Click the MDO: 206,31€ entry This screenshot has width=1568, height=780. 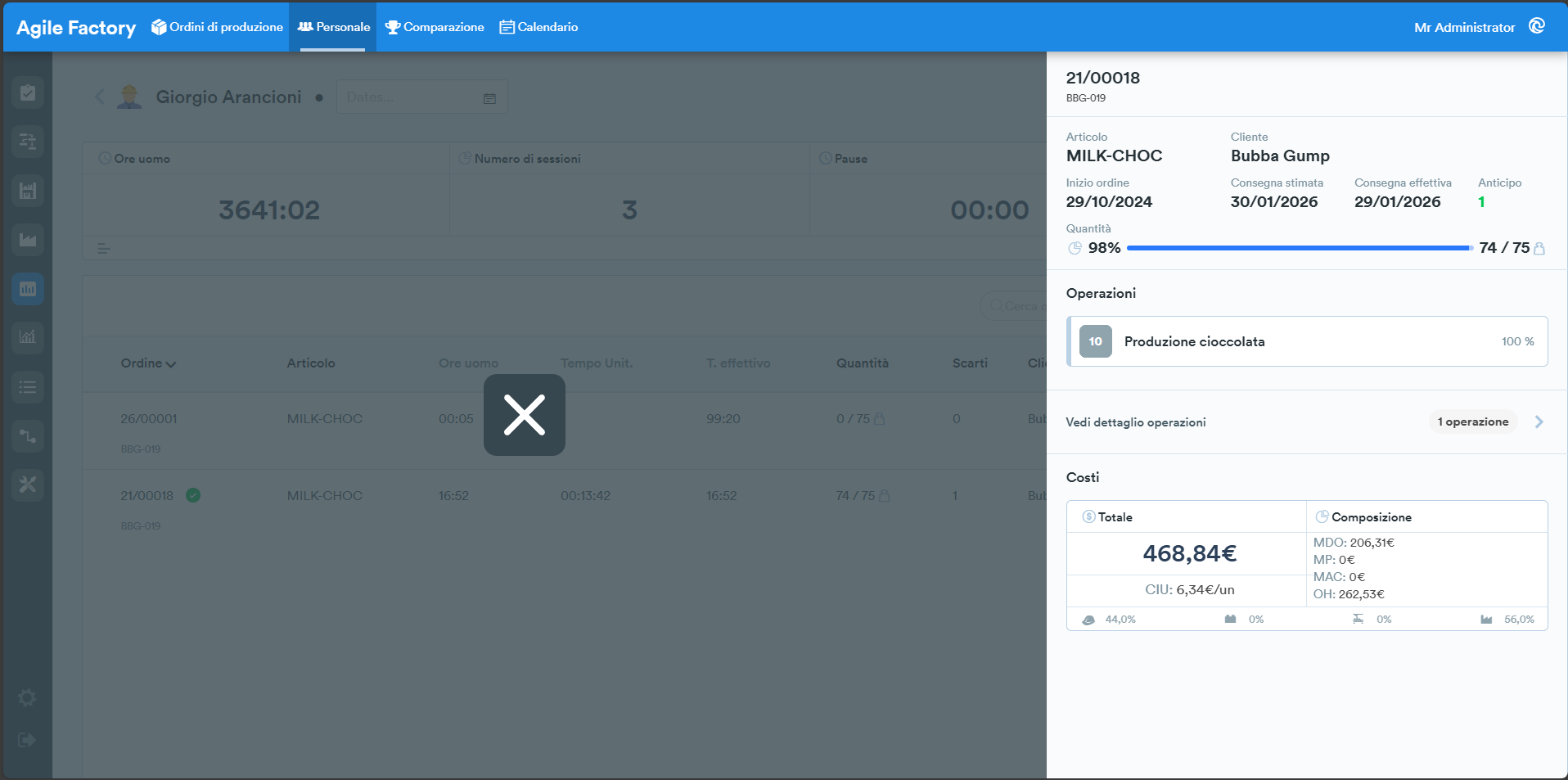coord(1354,543)
